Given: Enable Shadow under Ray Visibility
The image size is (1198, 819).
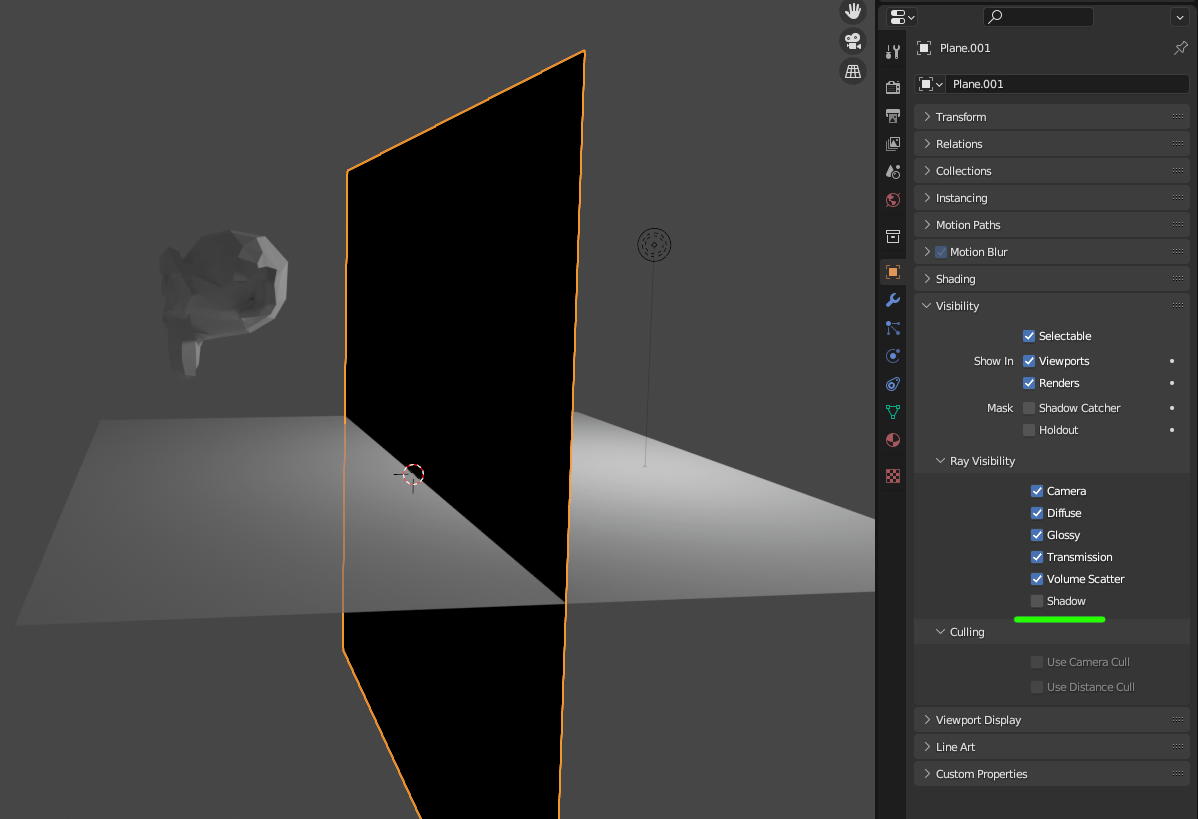Looking at the screenshot, I should [x=1037, y=600].
